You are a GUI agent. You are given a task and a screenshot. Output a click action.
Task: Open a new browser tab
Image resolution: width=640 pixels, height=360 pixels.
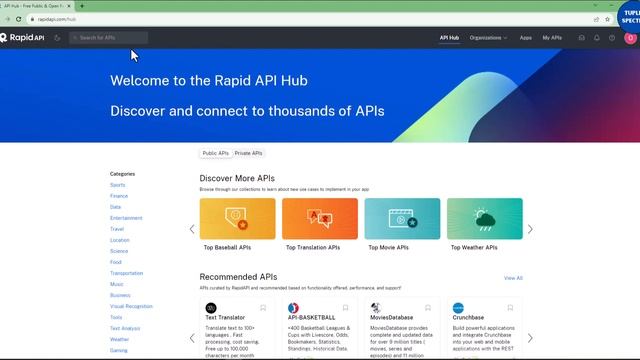(x=82, y=6)
